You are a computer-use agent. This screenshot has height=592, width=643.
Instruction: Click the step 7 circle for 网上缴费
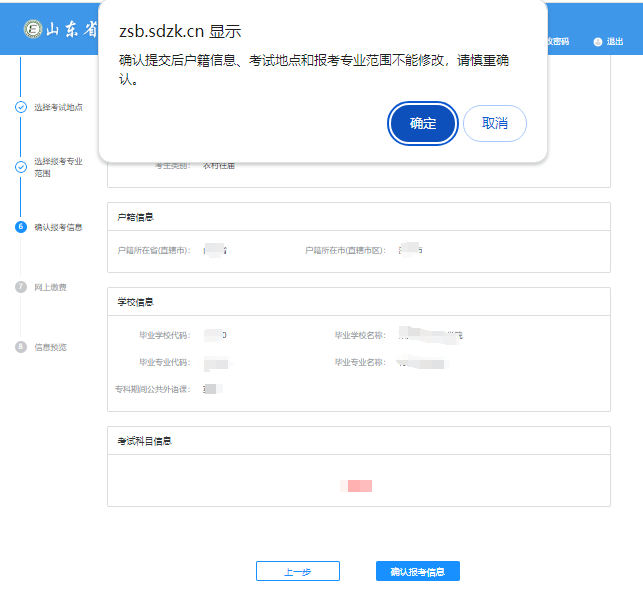(x=21, y=287)
